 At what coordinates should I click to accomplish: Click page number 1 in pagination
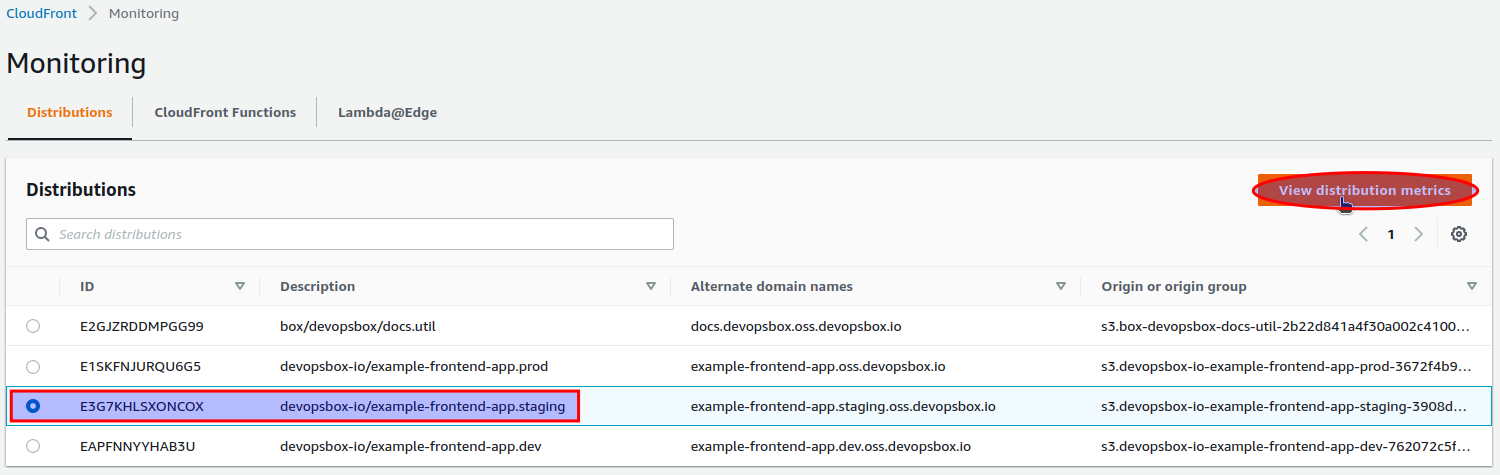[x=1390, y=234]
